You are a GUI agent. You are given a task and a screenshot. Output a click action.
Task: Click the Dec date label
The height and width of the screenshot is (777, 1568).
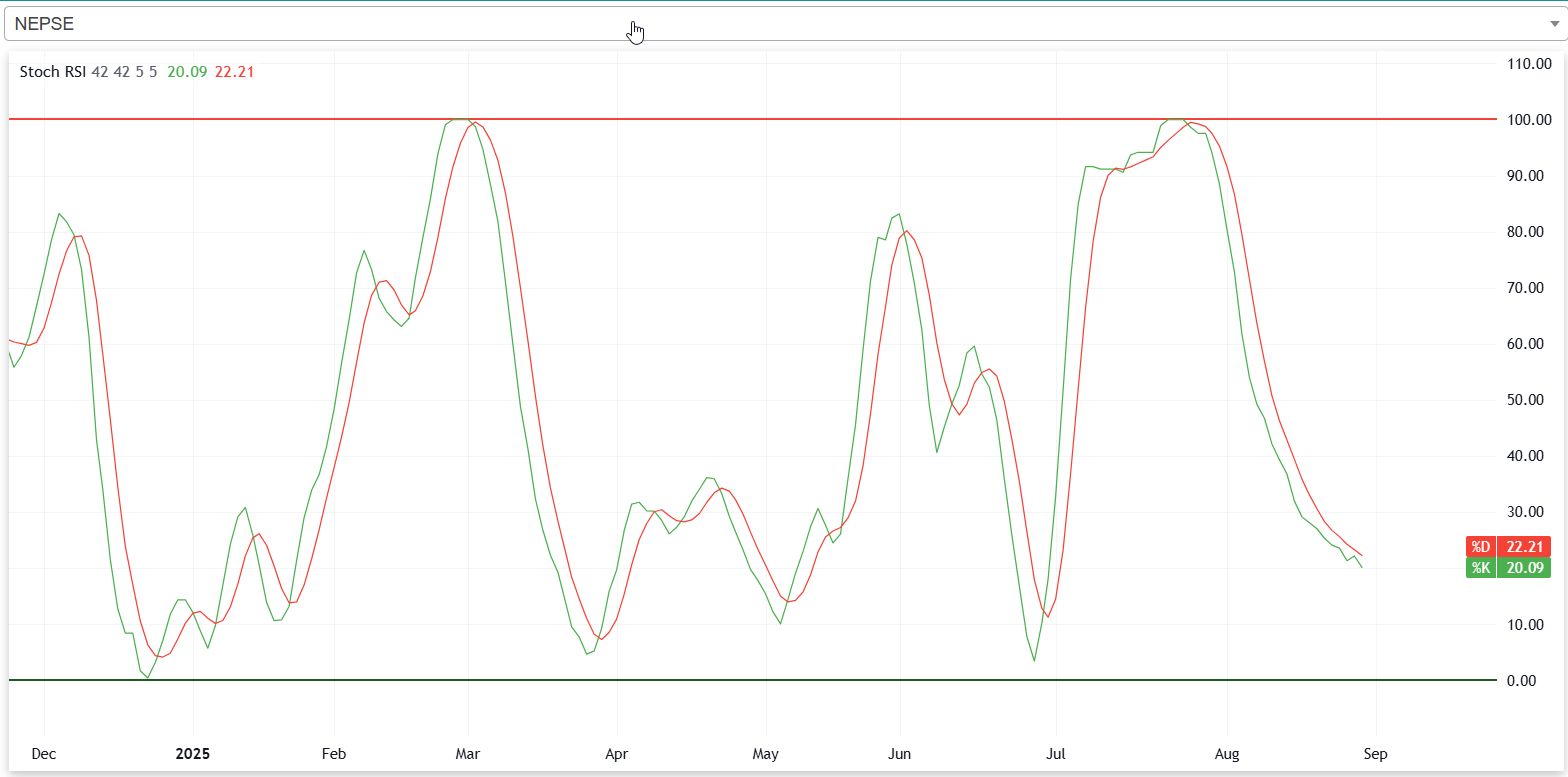[44, 754]
